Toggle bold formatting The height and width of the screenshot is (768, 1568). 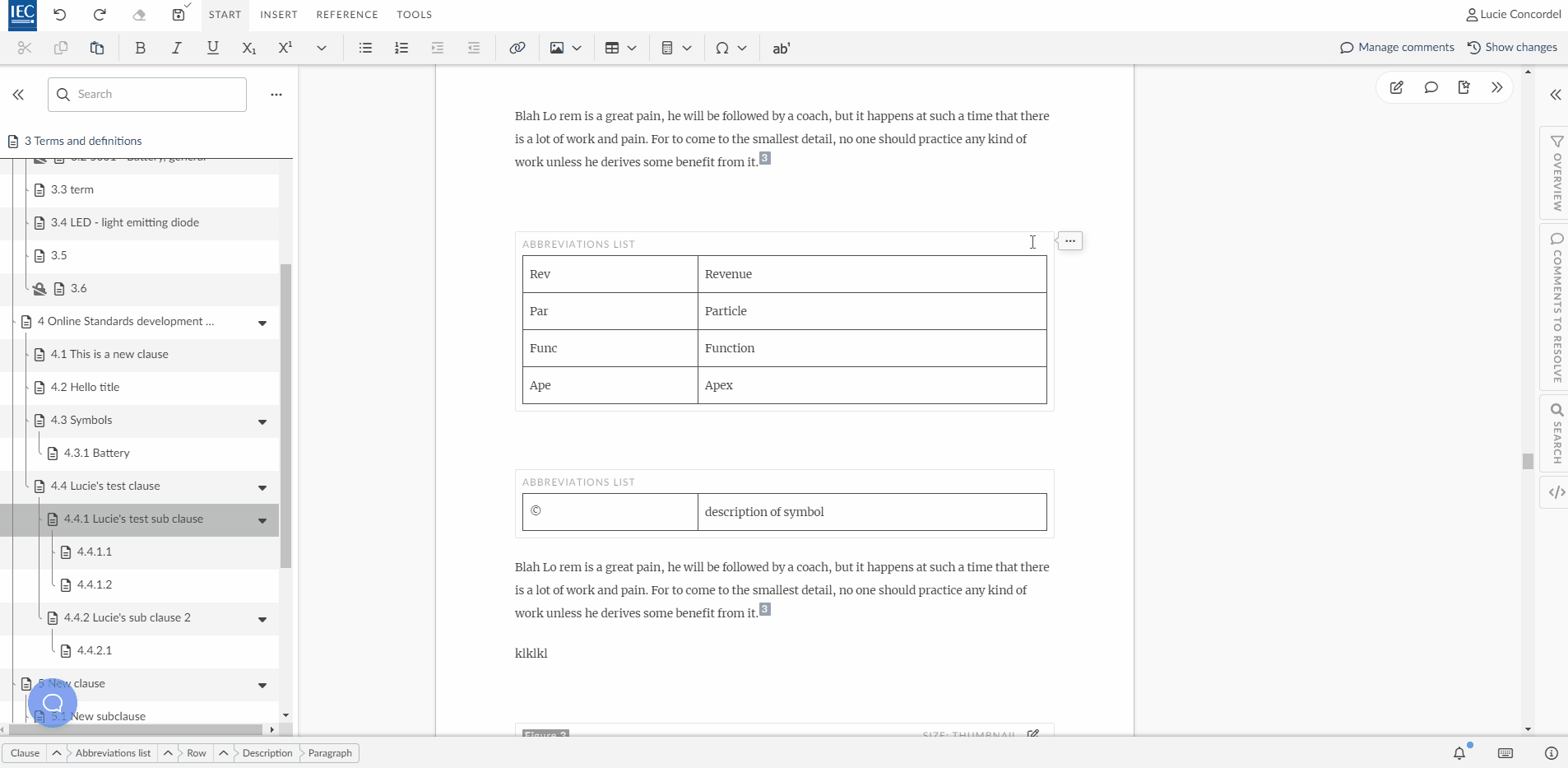coord(140,48)
